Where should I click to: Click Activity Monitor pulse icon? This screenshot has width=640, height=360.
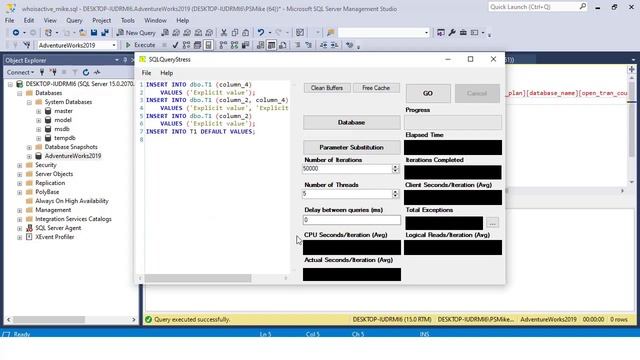(97, 72)
